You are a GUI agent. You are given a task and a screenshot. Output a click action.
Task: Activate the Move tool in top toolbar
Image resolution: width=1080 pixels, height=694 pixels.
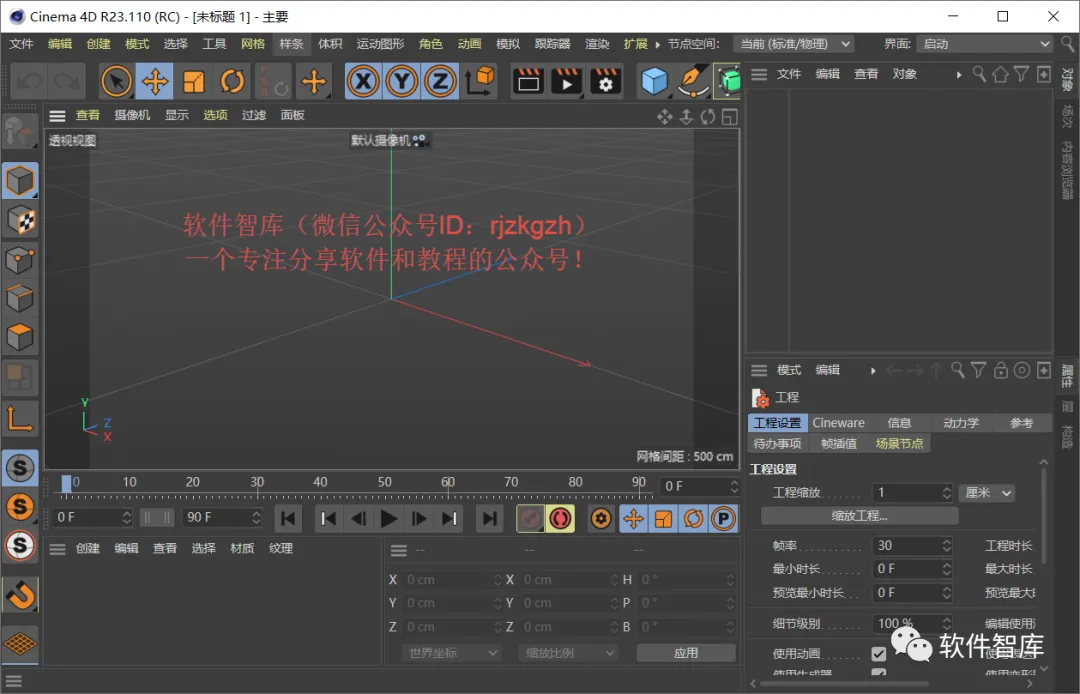tap(155, 82)
